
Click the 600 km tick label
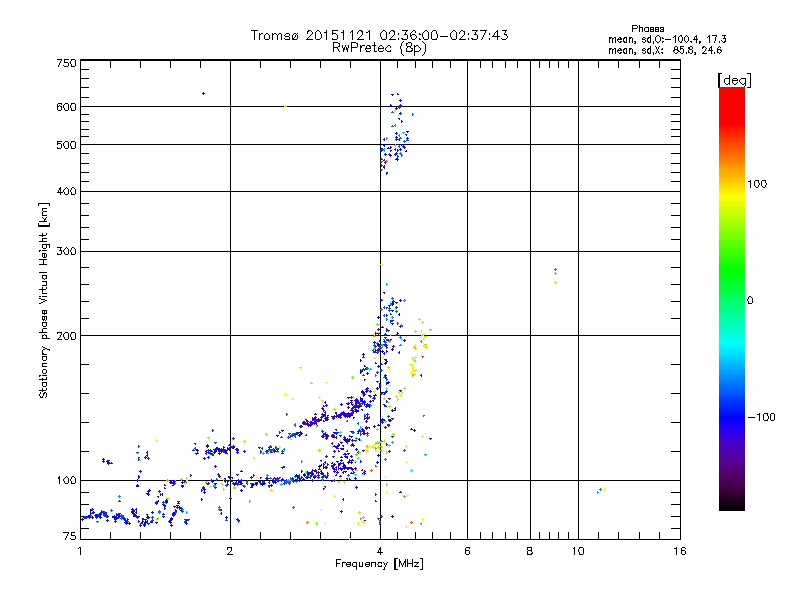(66, 107)
